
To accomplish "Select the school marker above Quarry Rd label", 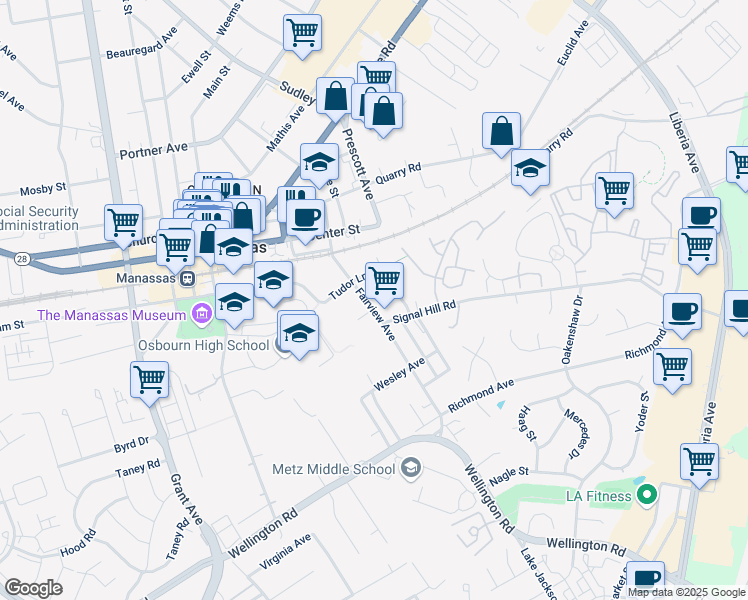I will [320, 162].
